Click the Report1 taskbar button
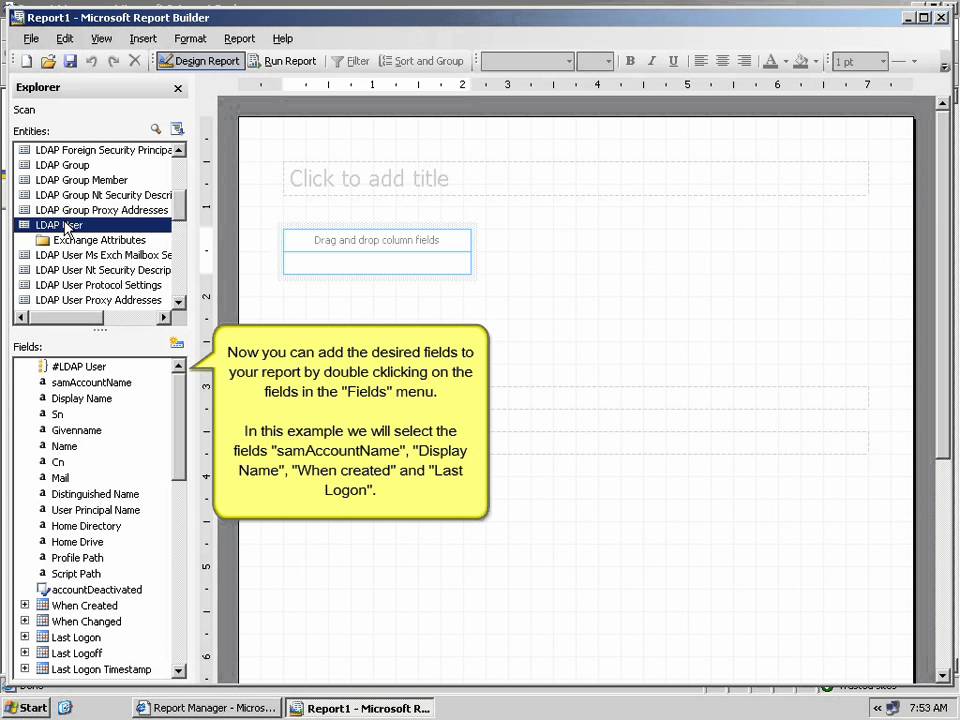The width and height of the screenshot is (960, 720). pyautogui.click(x=360, y=708)
